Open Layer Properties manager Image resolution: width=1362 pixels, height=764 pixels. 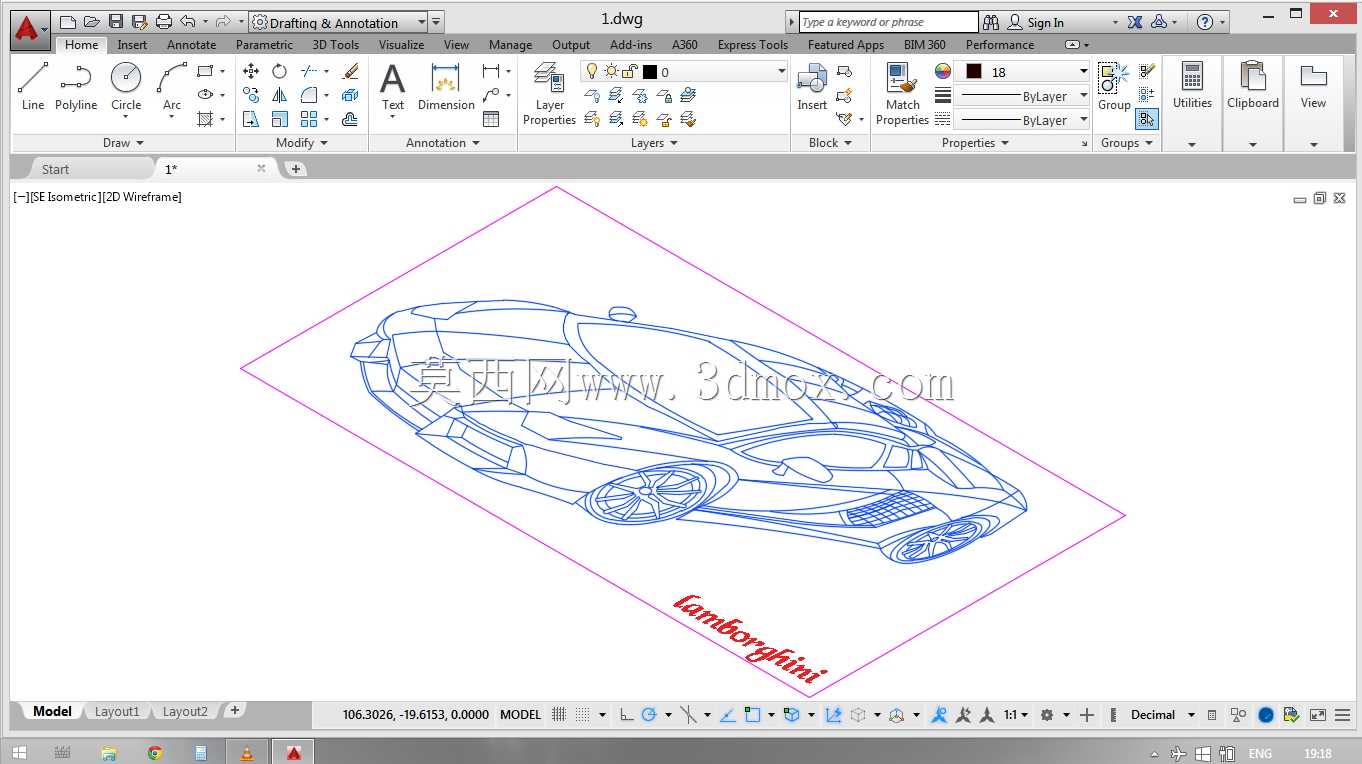[x=549, y=93]
